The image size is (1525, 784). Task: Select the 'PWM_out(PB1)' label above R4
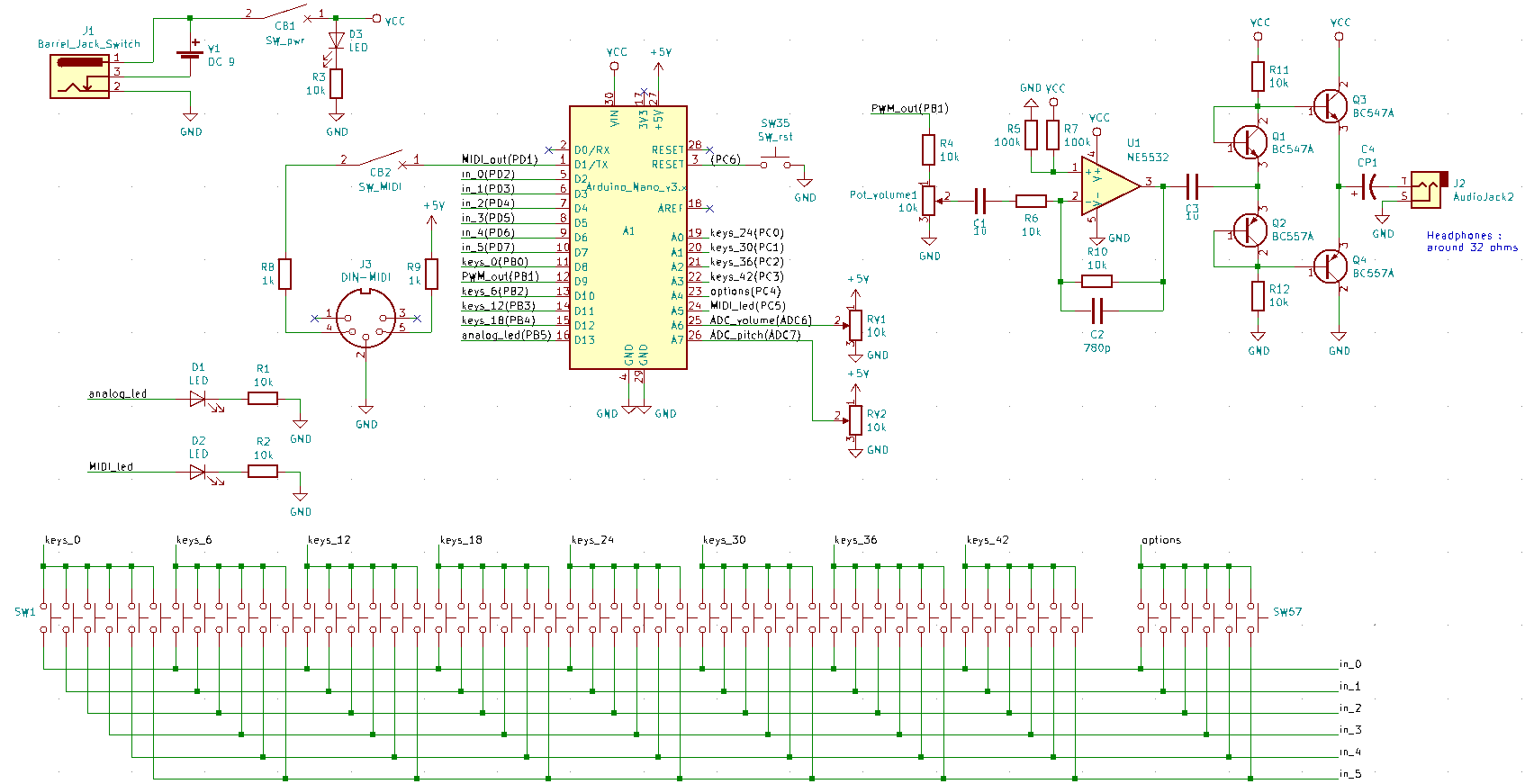910,108
